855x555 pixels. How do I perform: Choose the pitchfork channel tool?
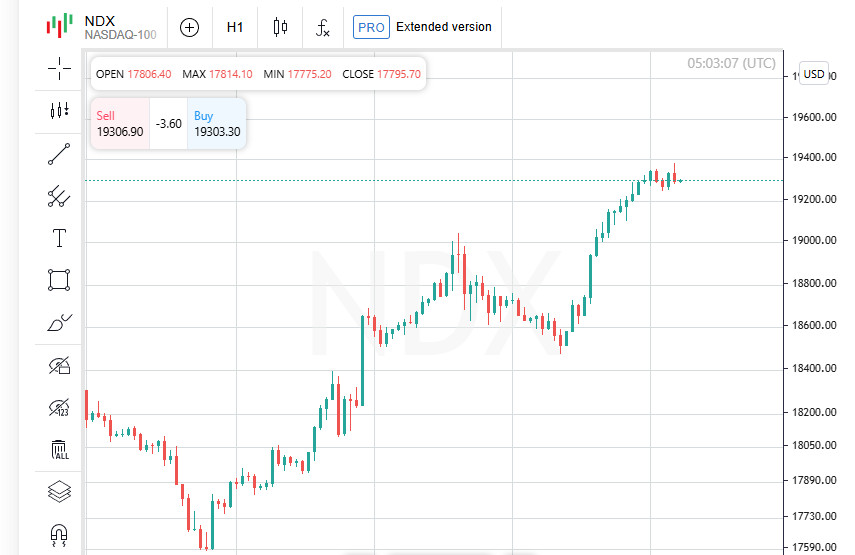(x=59, y=196)
